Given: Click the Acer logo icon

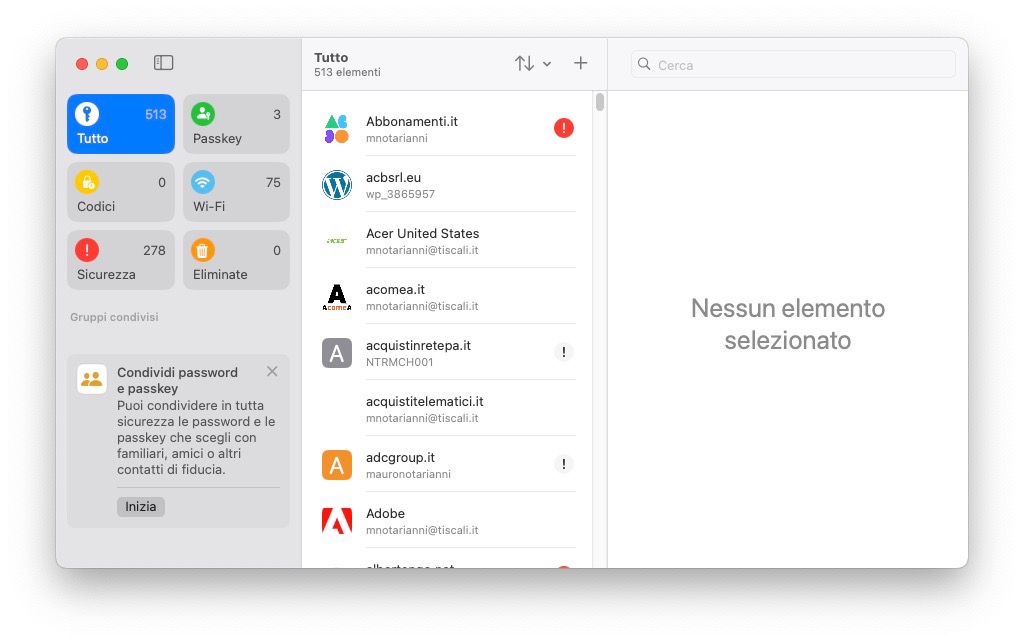Looking at the screenshot, I should (337, 241).
